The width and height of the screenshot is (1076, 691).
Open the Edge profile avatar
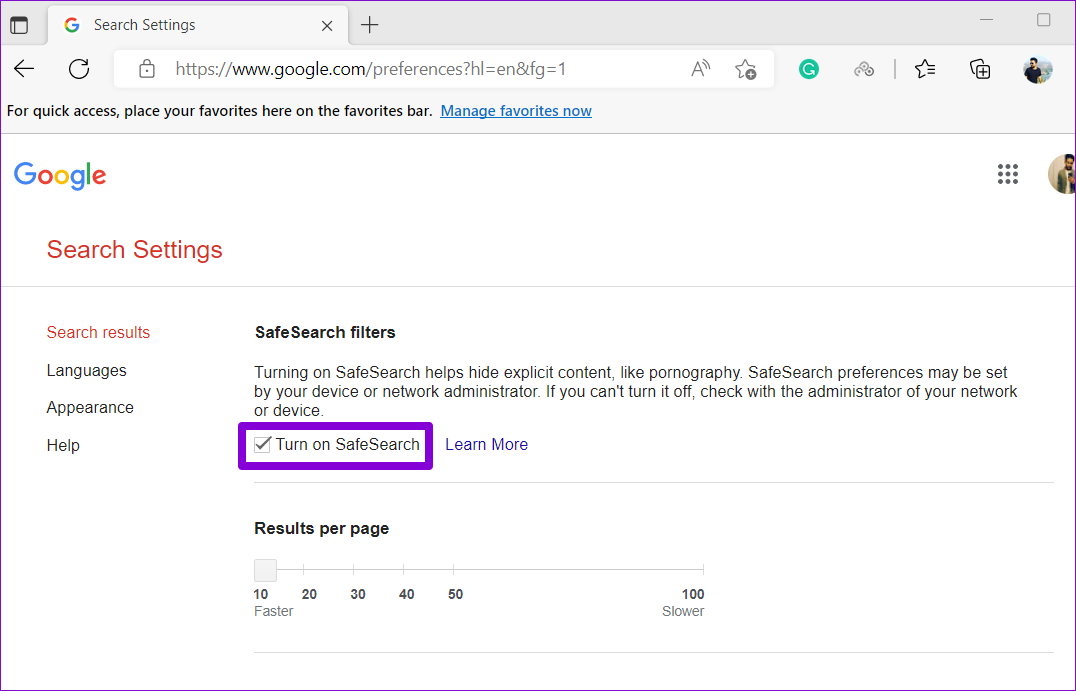click(x=1037, y=69)
